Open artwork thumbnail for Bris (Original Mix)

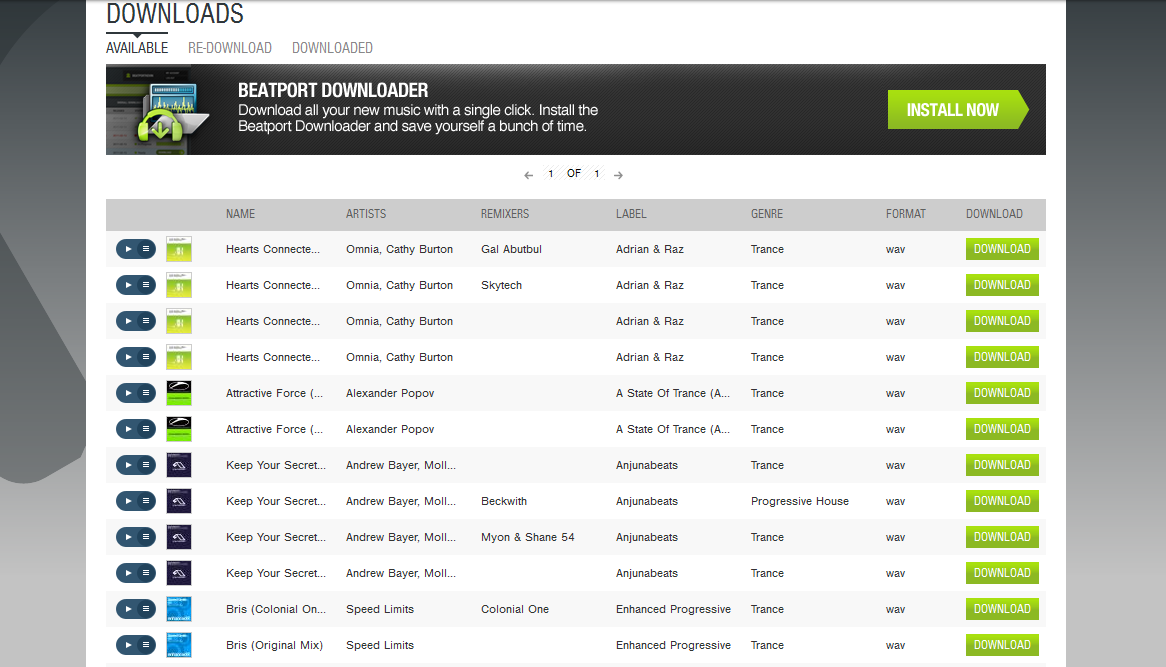coord(178,645)
